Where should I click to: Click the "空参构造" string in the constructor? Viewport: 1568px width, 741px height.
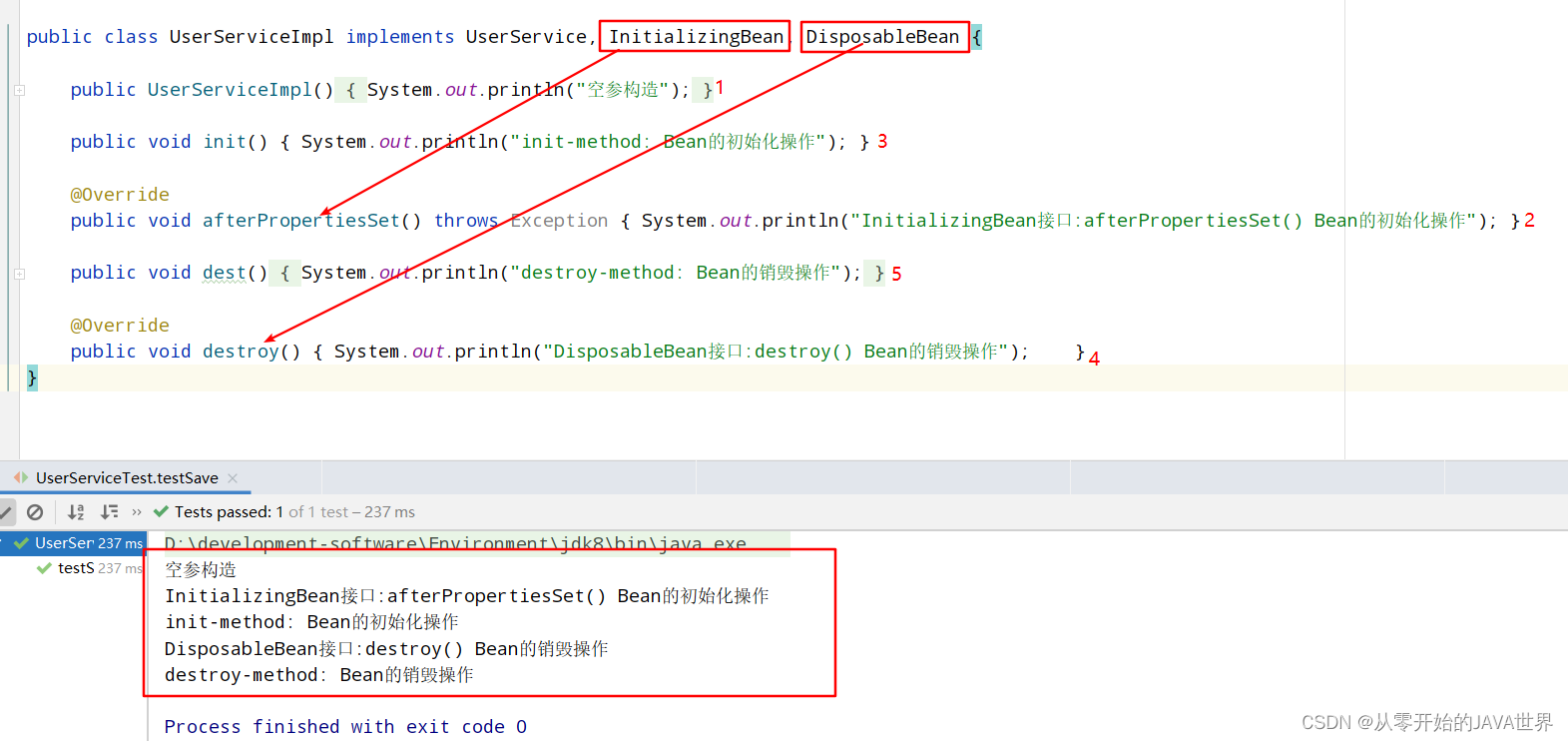click(x=623, y=90)
